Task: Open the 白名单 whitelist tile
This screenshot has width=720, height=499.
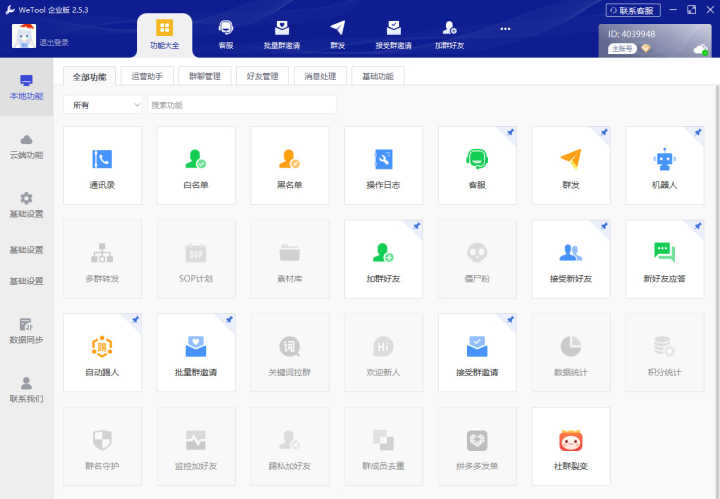Action: (196, 166)
